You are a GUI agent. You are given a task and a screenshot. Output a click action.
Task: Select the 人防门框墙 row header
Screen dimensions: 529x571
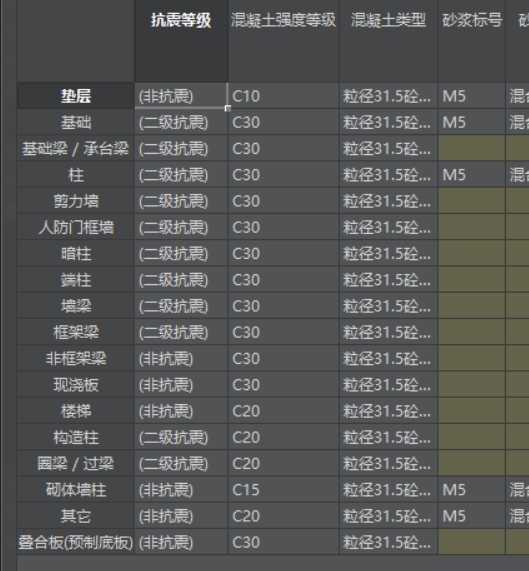tap(76, 227)
